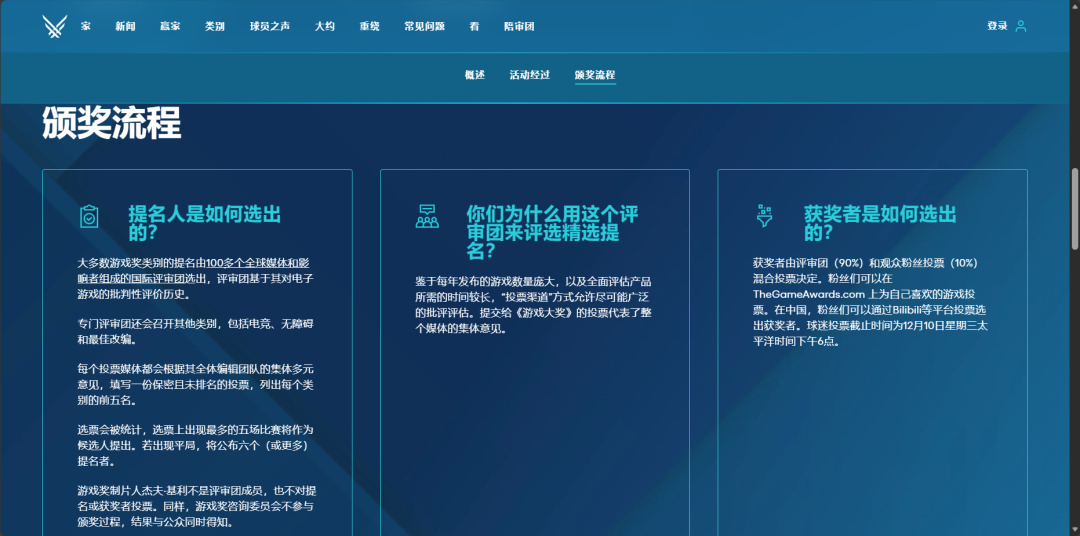
Task: Click the funnel filter icon beside 获奖者是如何选出的
Action: coord(765,216)
